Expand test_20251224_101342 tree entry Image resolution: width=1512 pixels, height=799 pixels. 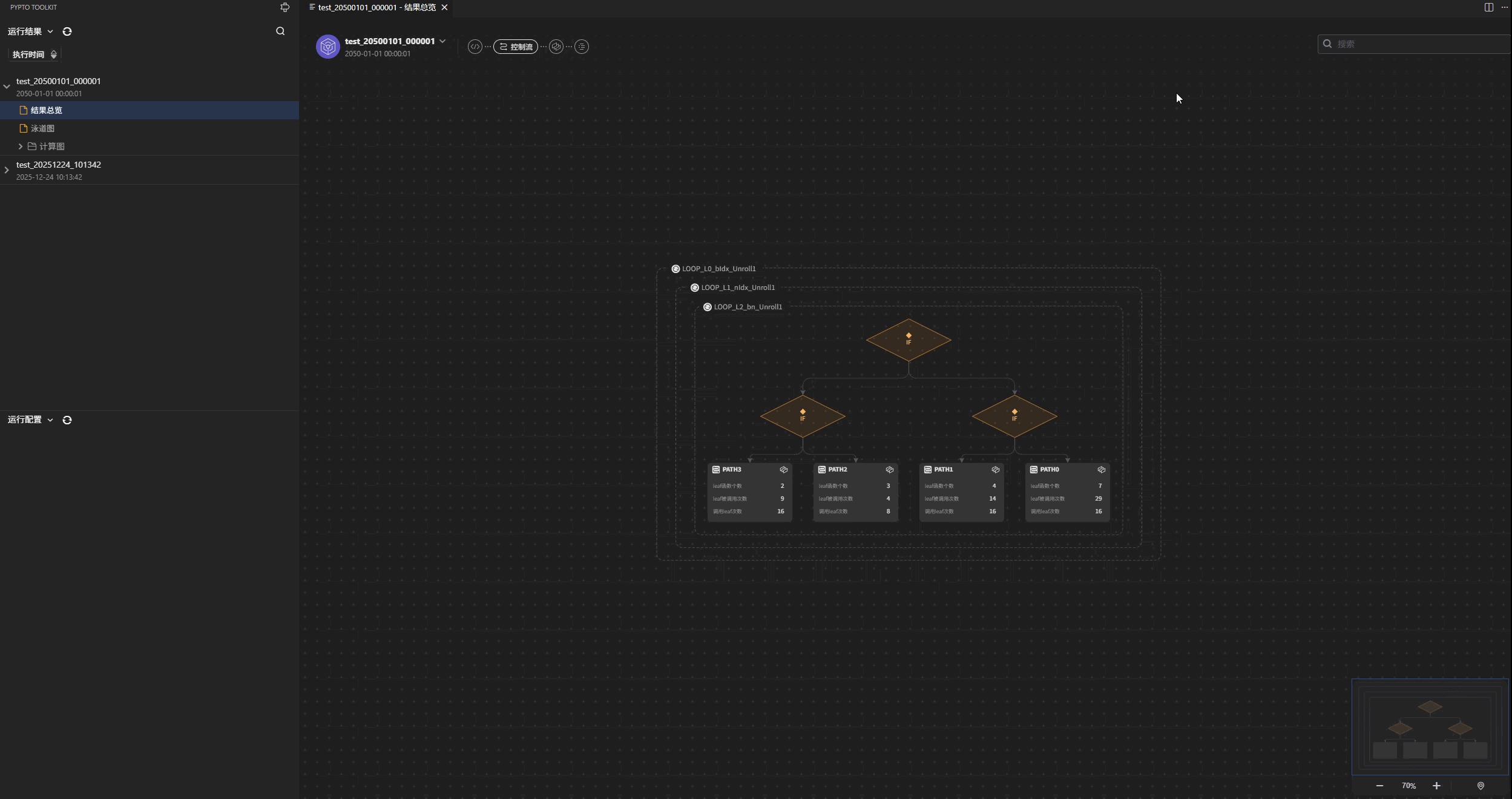point(7,170)
